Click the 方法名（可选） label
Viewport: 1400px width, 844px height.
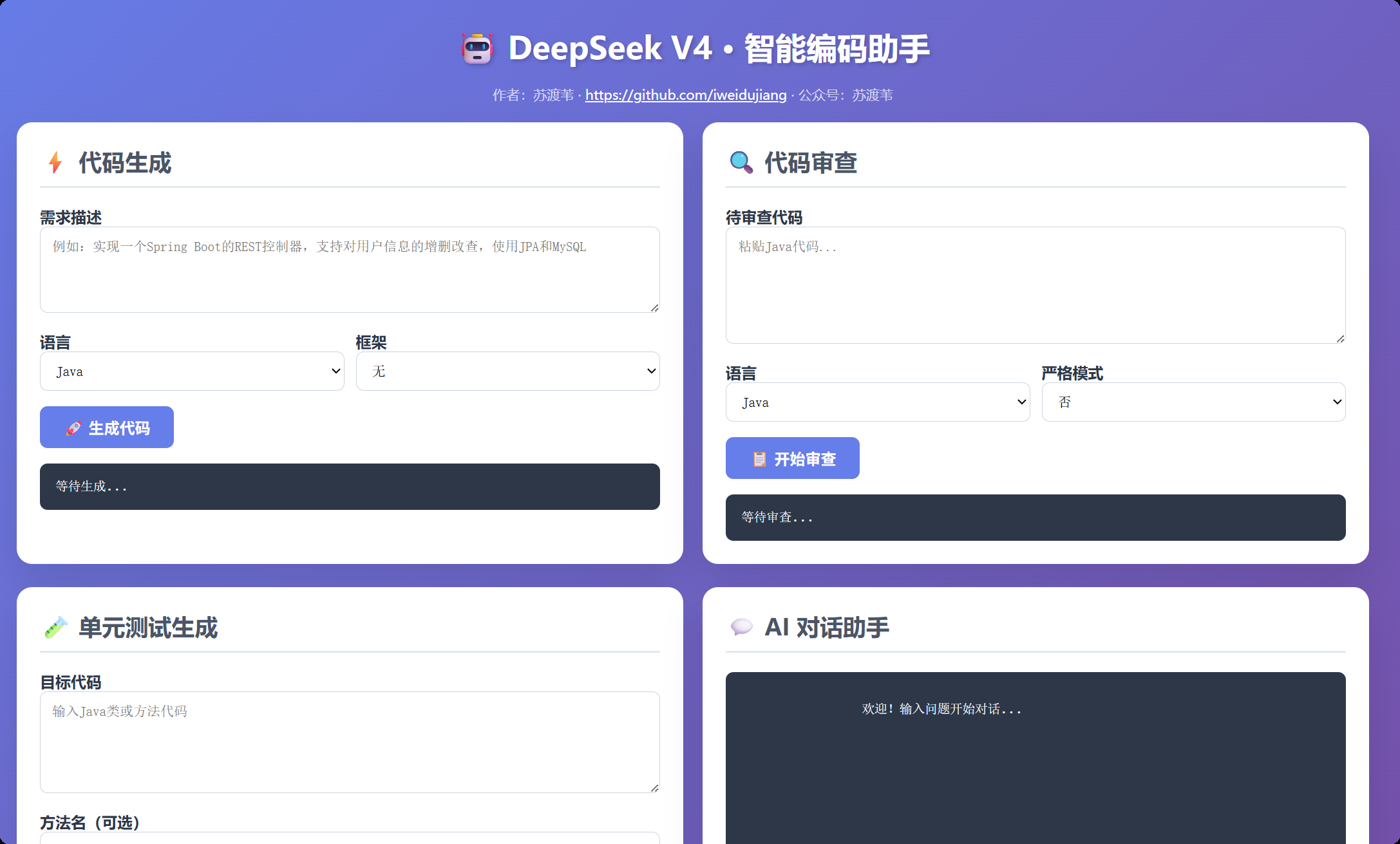pos(90,823)
